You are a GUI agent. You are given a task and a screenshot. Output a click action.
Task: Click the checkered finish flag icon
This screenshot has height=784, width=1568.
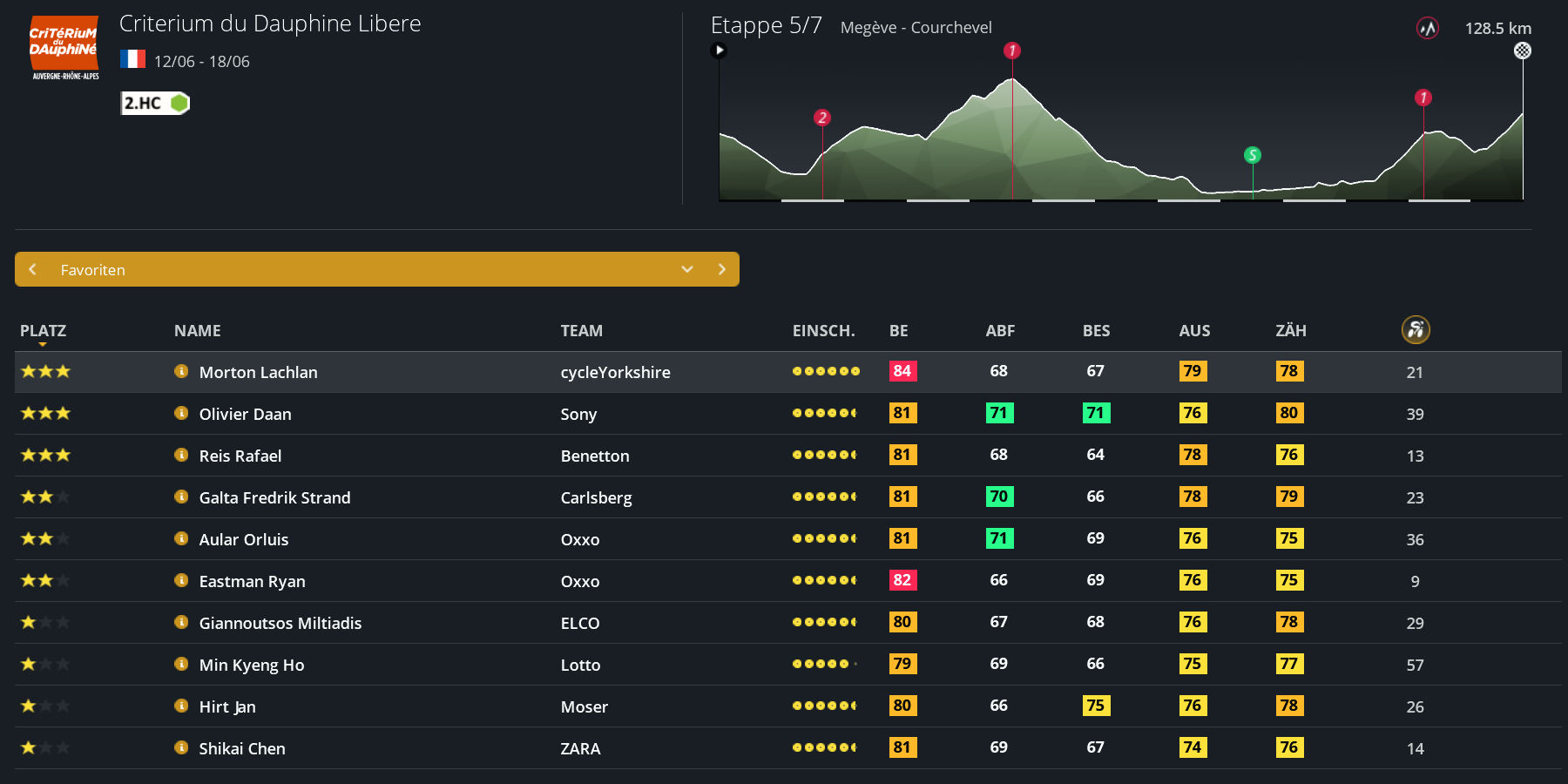pyautogui.click(x=1522, y=51)
